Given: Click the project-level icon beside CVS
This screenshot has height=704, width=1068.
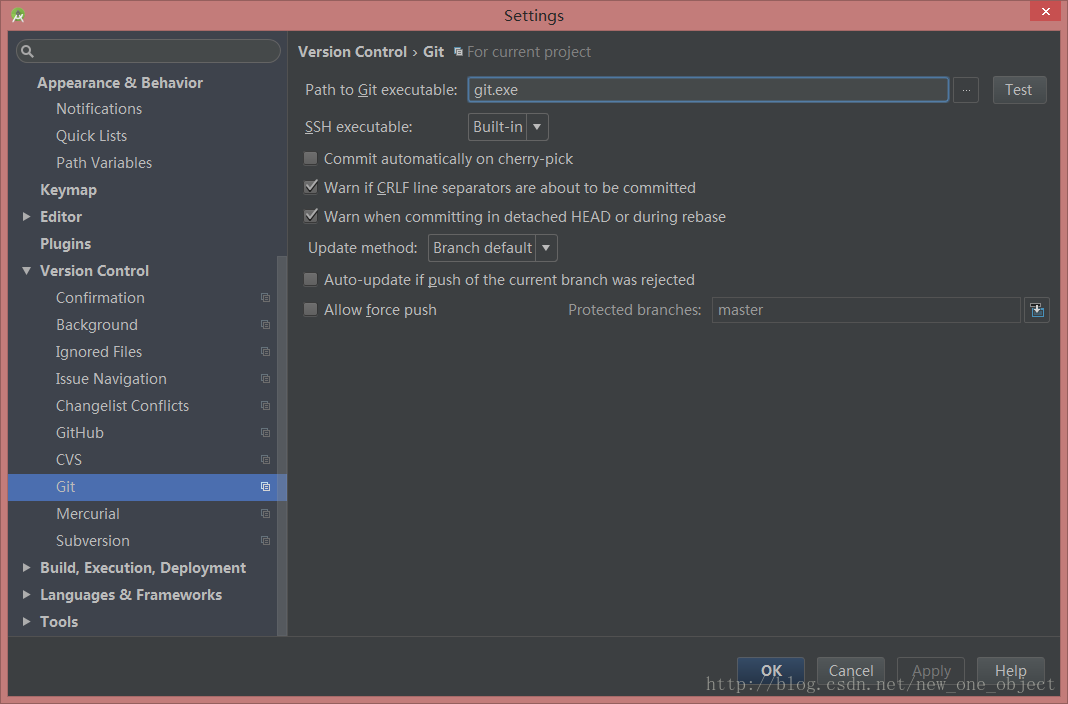Looking at the screenshot, I should [266, 460].
